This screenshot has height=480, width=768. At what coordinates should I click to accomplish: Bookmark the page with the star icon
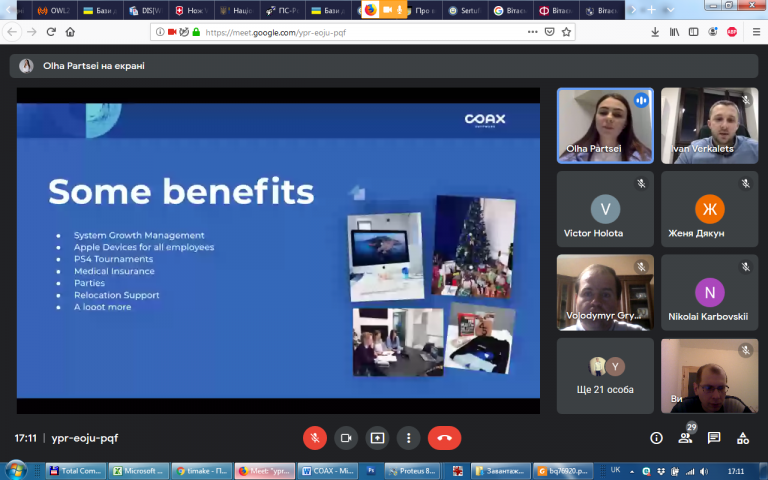click(x=566, y=32)
